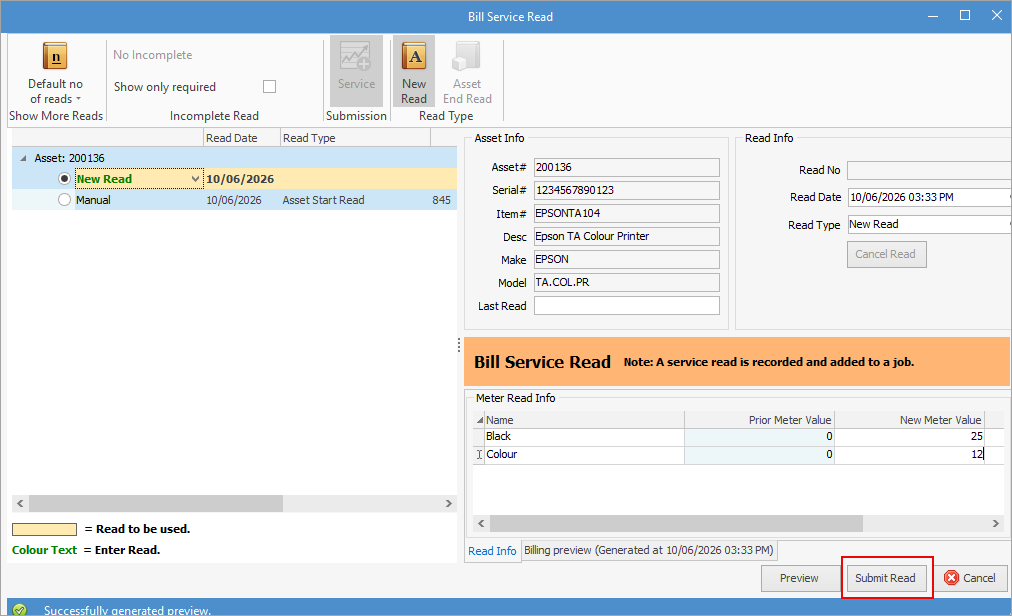Click the meter grid scroll-left arrow
Image resolution: width=1012 pixels, height=616 pixels.
click(481, 524)
